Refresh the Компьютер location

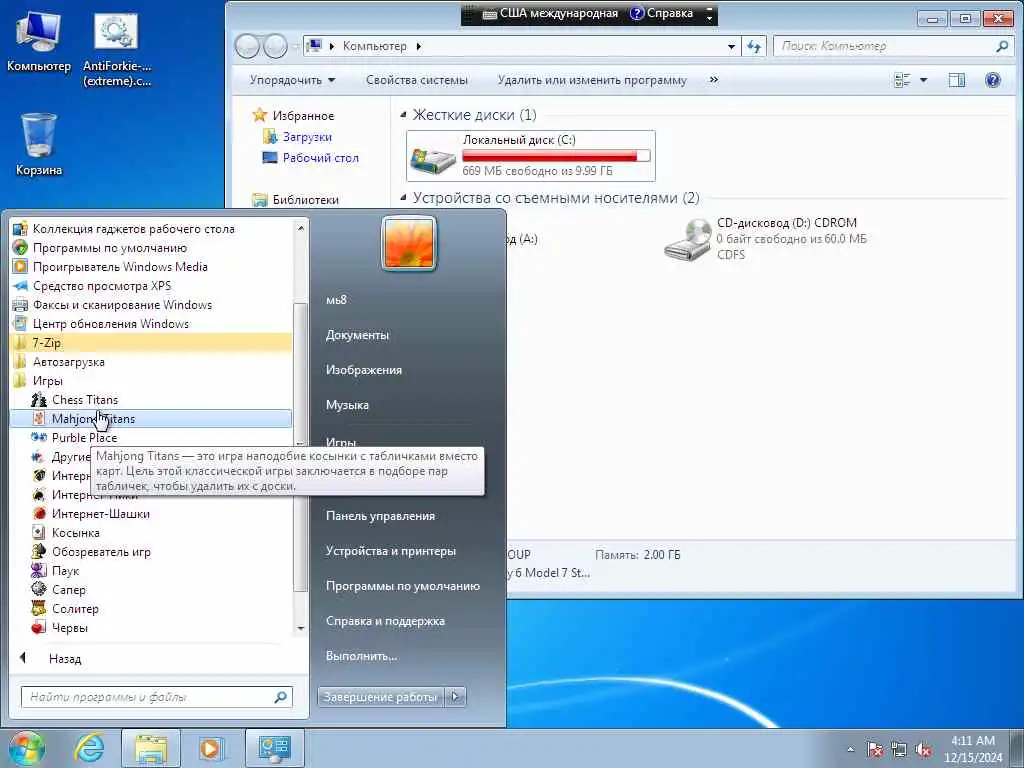[x=754, y=46]
